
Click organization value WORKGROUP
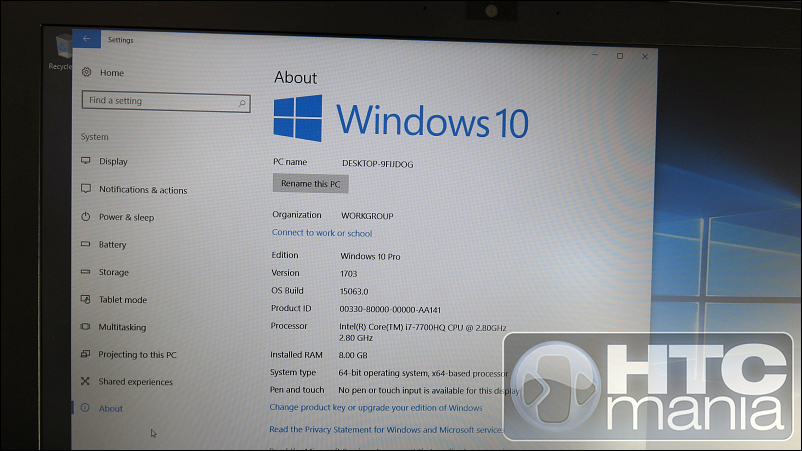[367, 216]
